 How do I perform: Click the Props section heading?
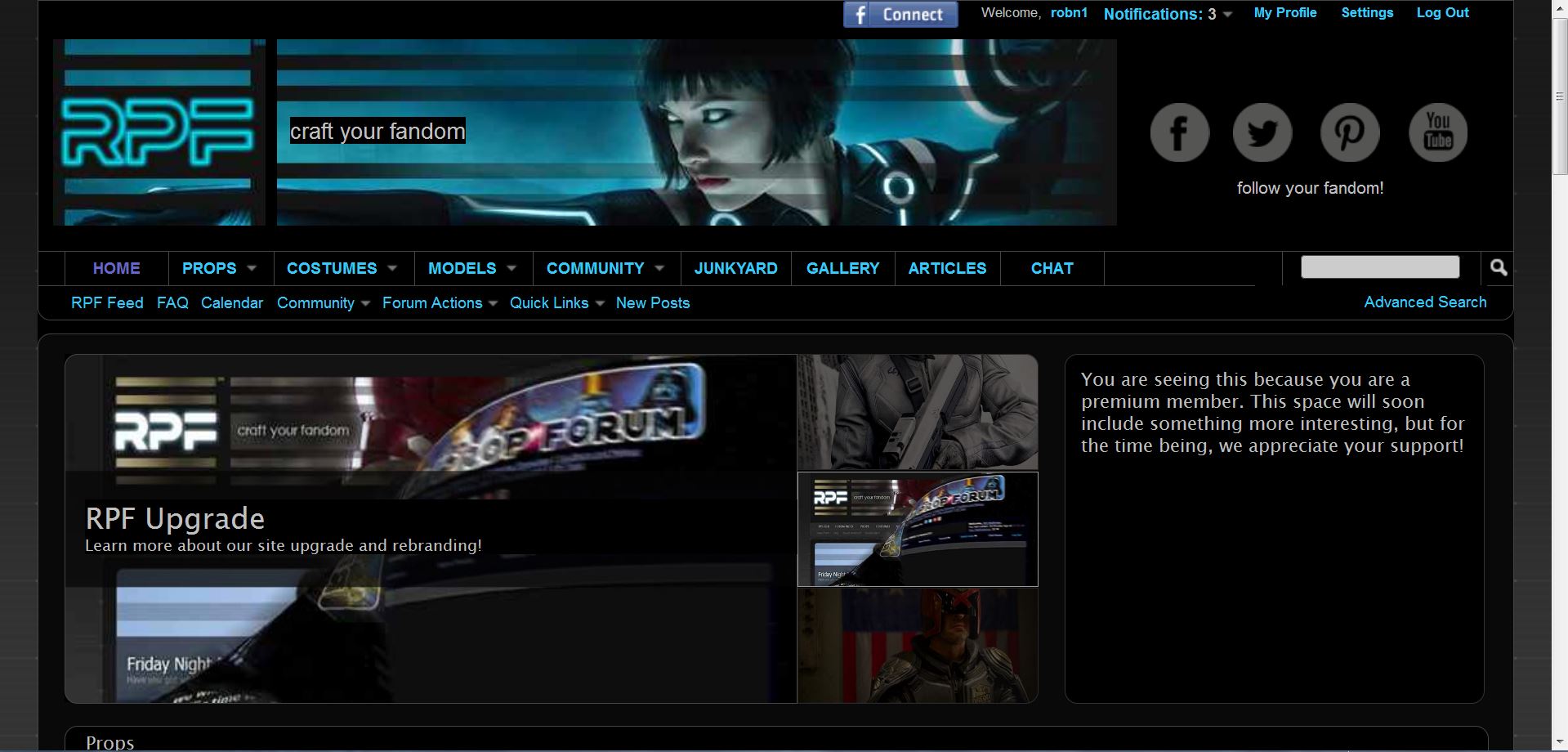[109, 742]
